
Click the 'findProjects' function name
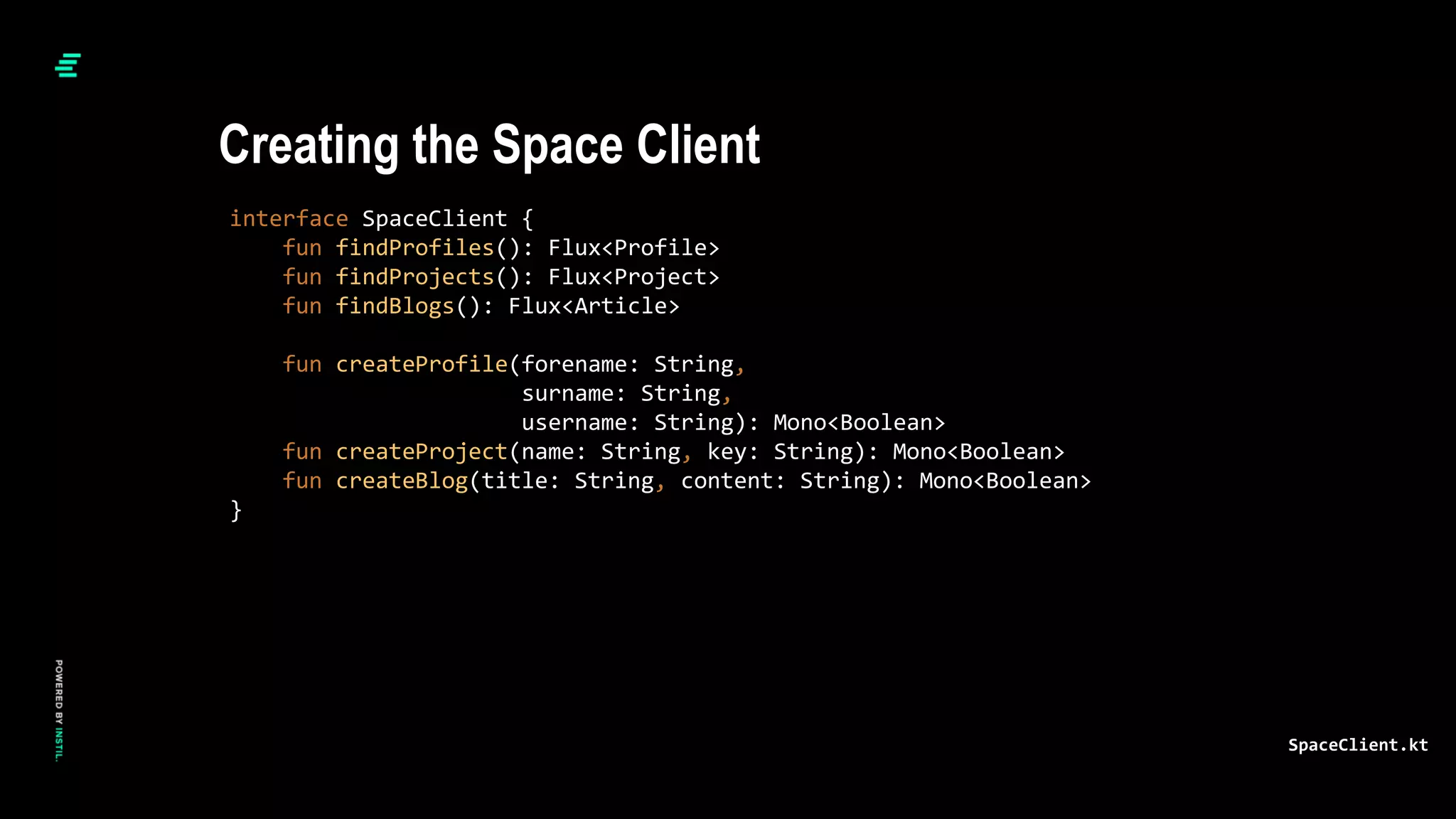pos(414,277)
